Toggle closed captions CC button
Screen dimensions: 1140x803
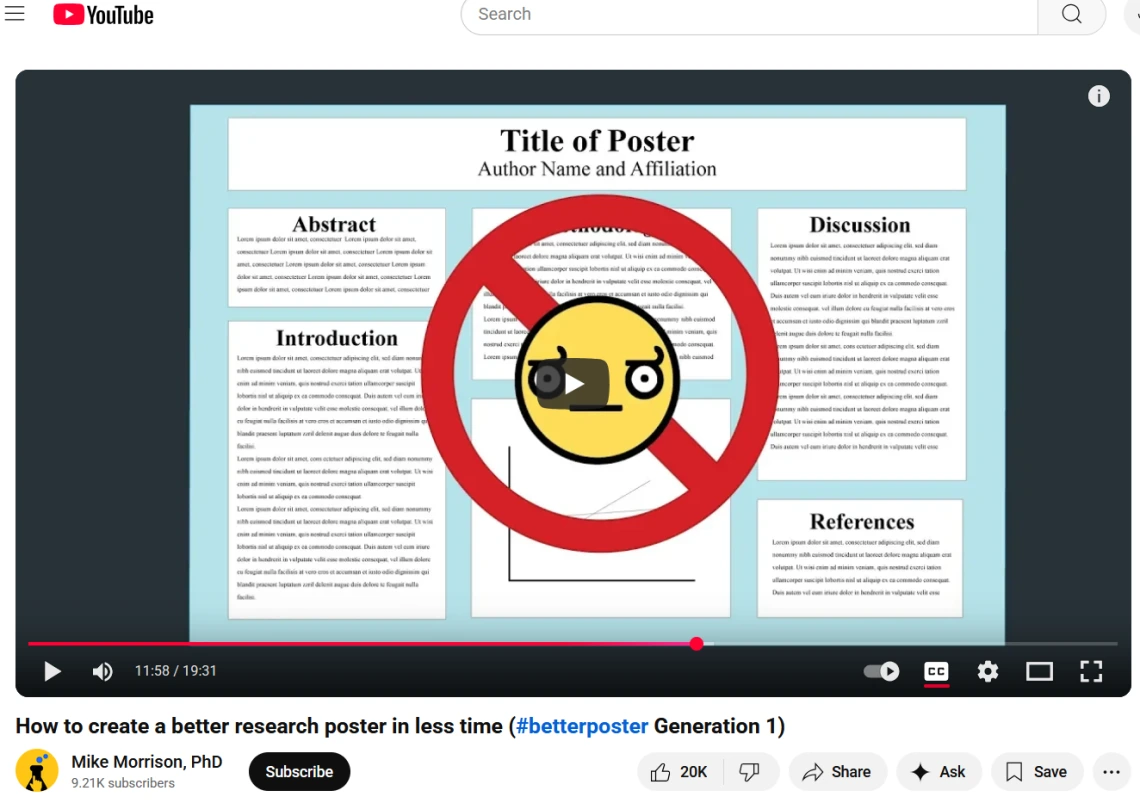coord(936,671)
